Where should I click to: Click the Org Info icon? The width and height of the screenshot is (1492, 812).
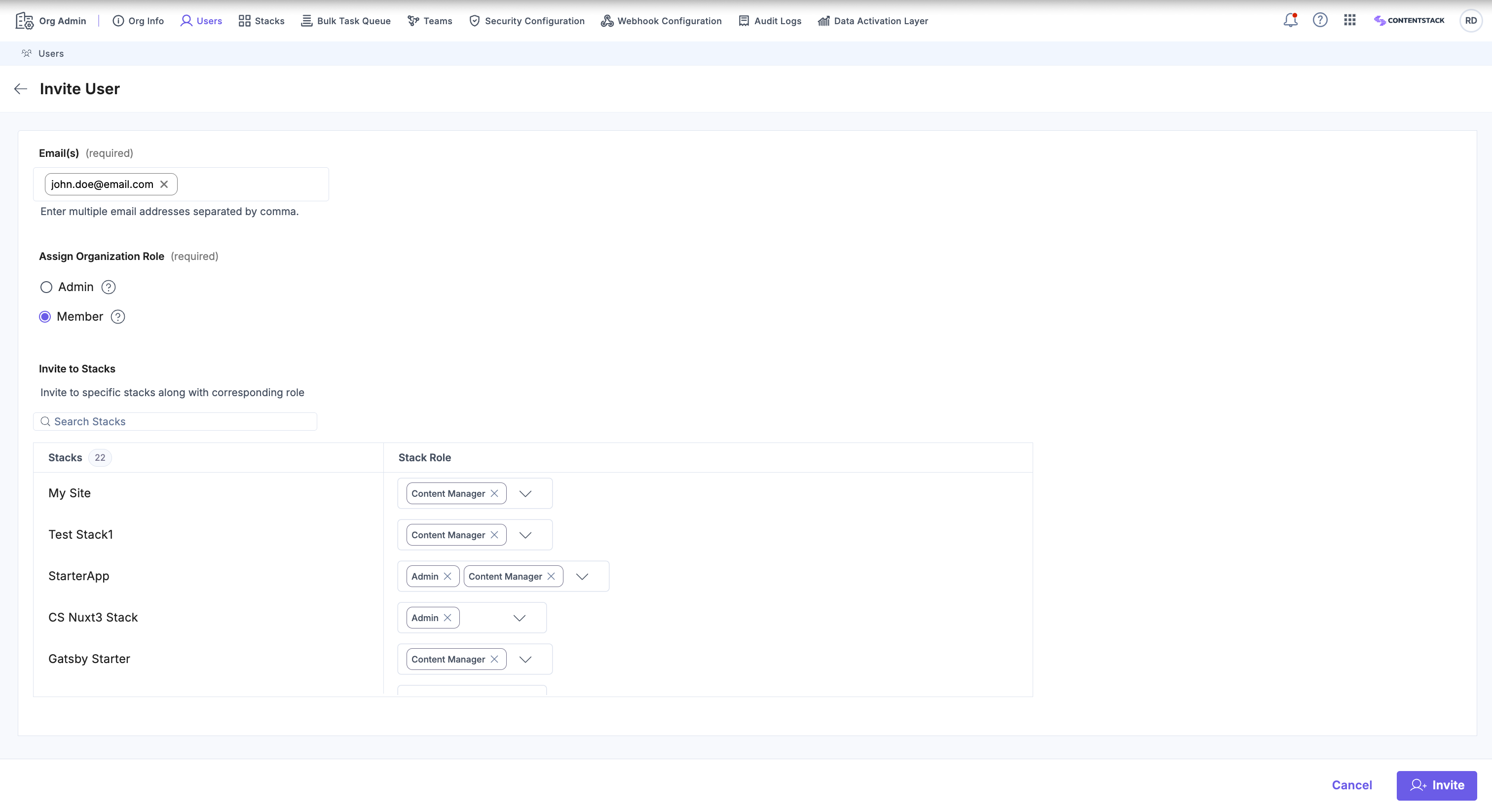[118, 20]
